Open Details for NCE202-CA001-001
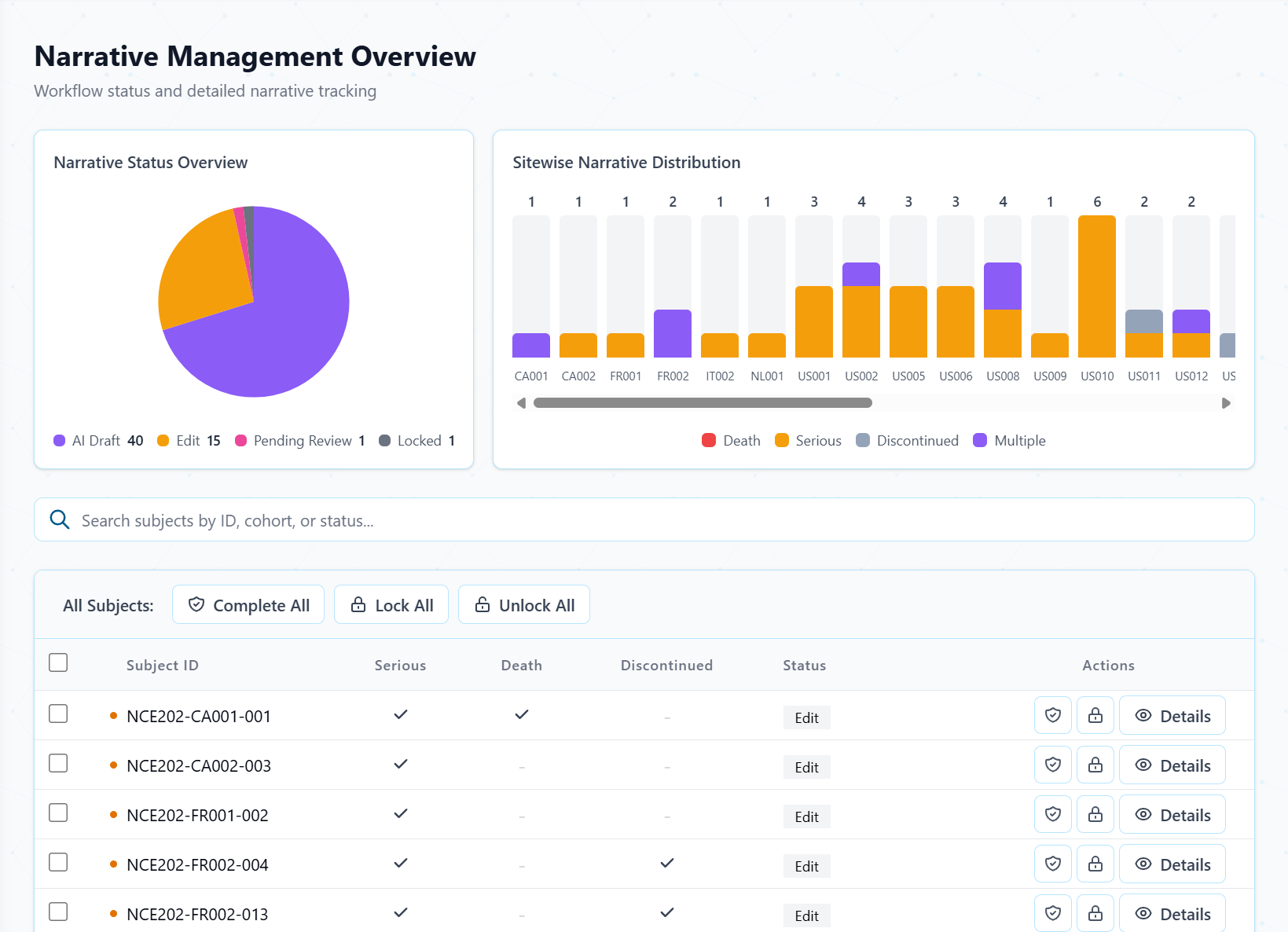 click(x=1172, y=715)
